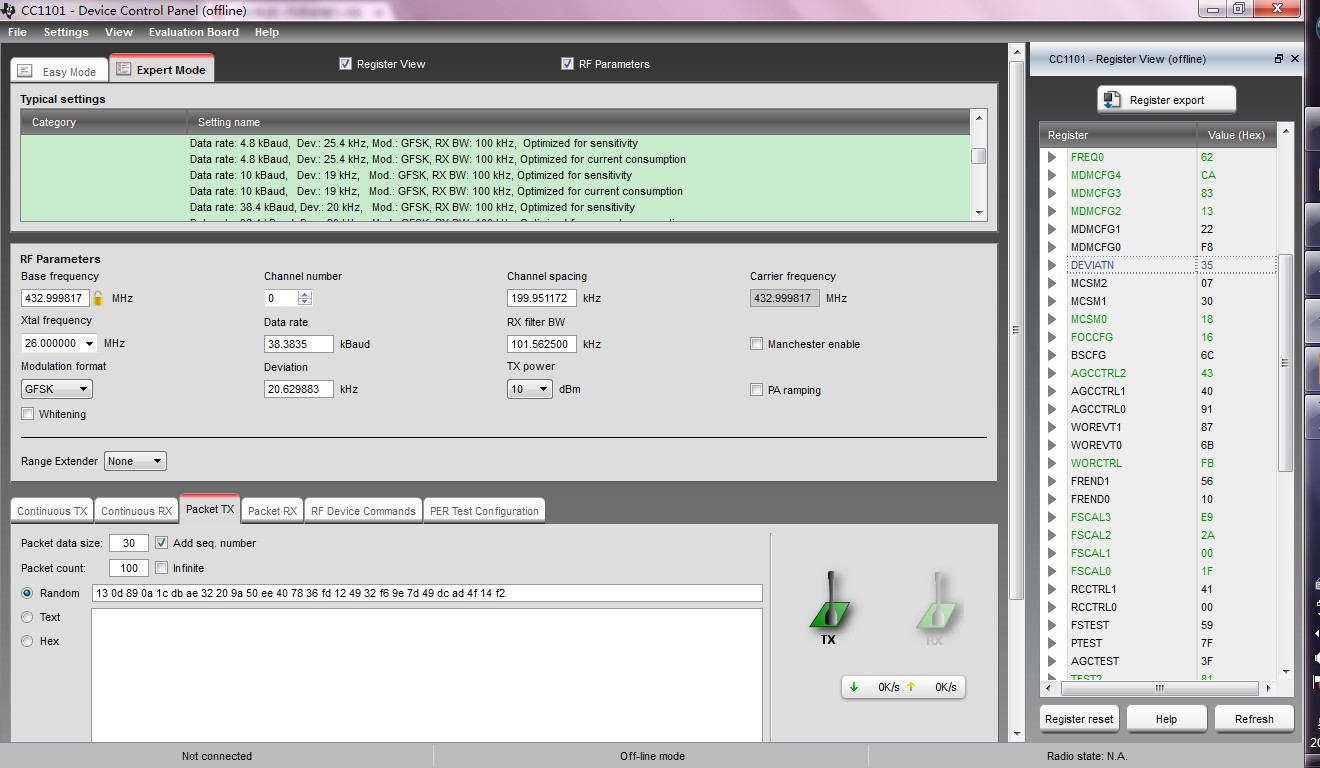The image size is (1320, 768).
Task: Open the PER Test Configuration tab
Action: (484, 511)
